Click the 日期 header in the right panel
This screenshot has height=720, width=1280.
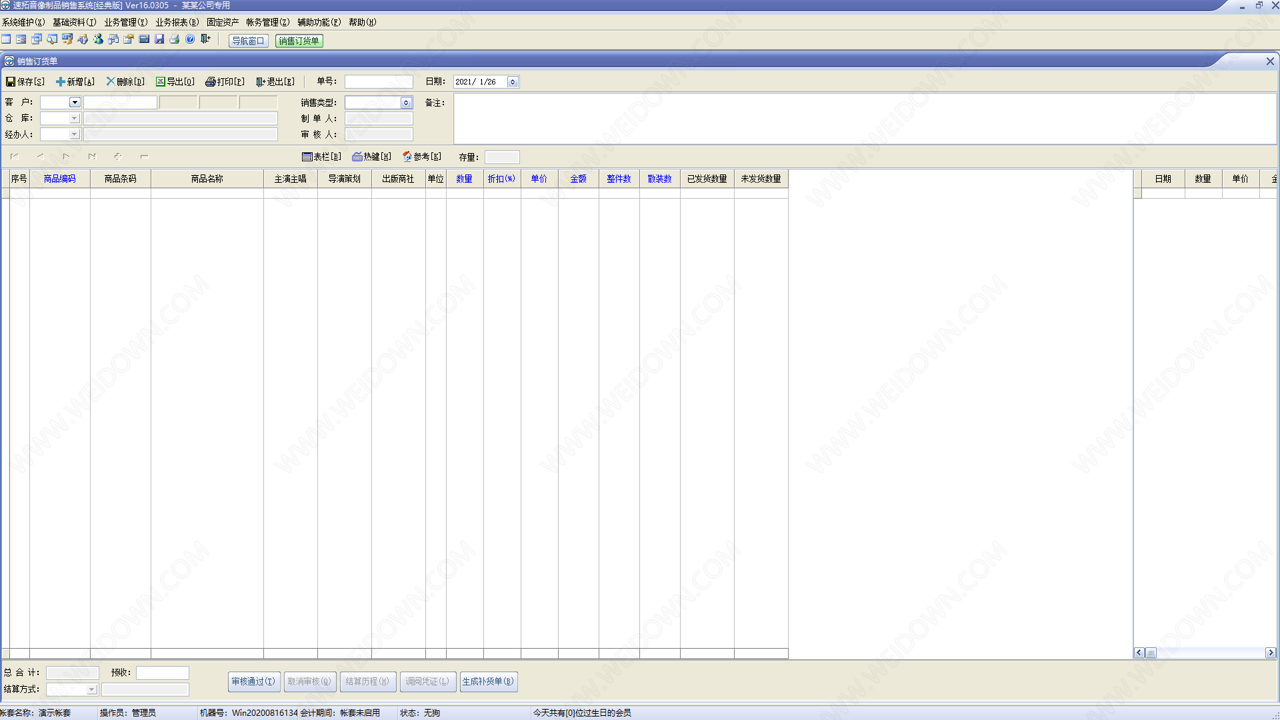point(1163,179)
